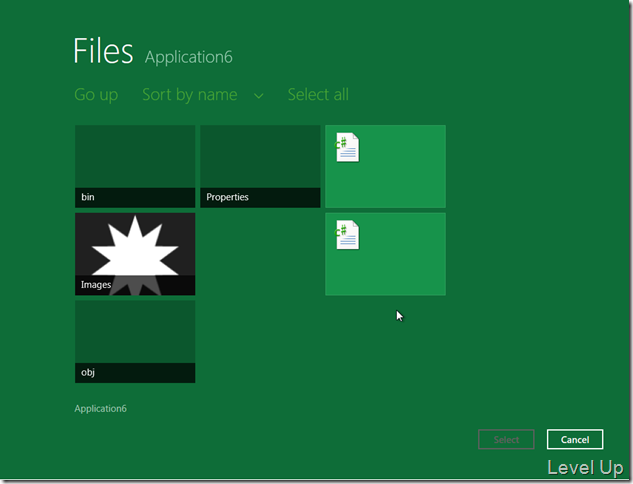Open the bin folder tile

pyautogui.click(x=135, y=166)
